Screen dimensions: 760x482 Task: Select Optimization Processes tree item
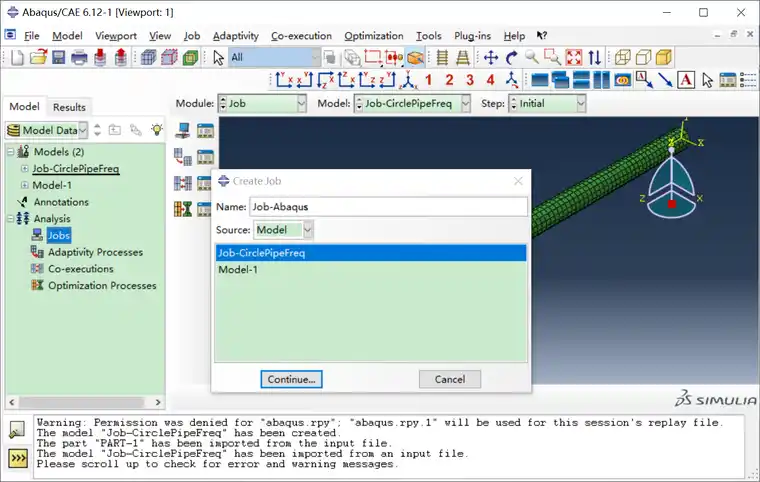[102, 286]
